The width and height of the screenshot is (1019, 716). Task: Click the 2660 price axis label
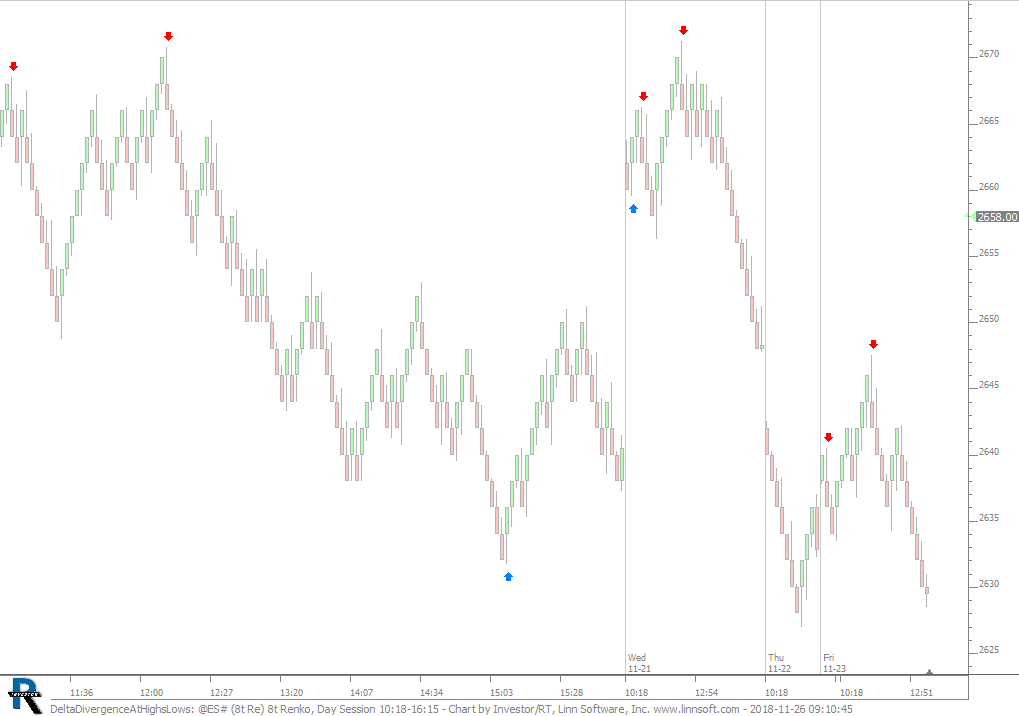(989, 187)
